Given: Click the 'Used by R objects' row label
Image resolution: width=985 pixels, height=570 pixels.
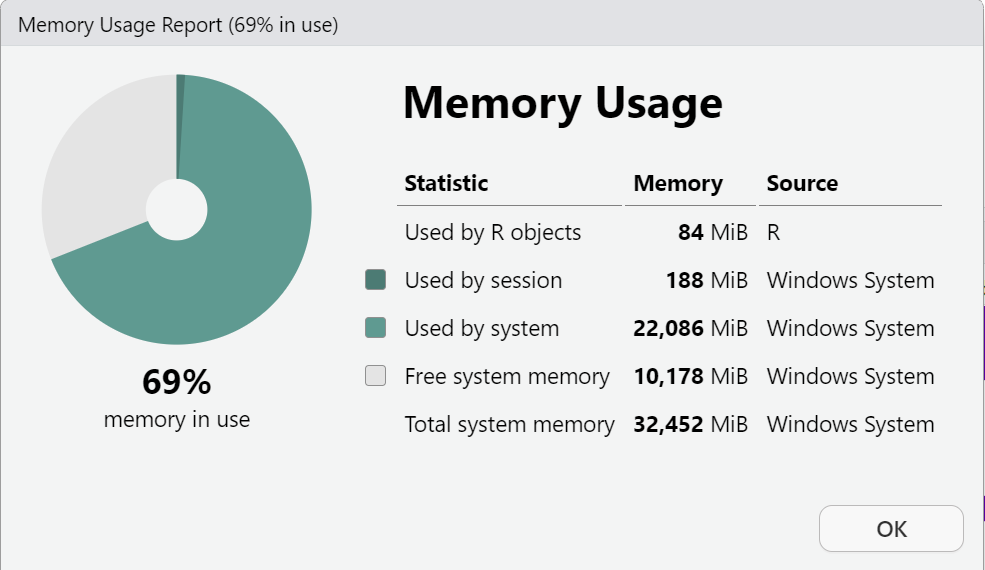Looking at the screenshot, I should 493,233.
